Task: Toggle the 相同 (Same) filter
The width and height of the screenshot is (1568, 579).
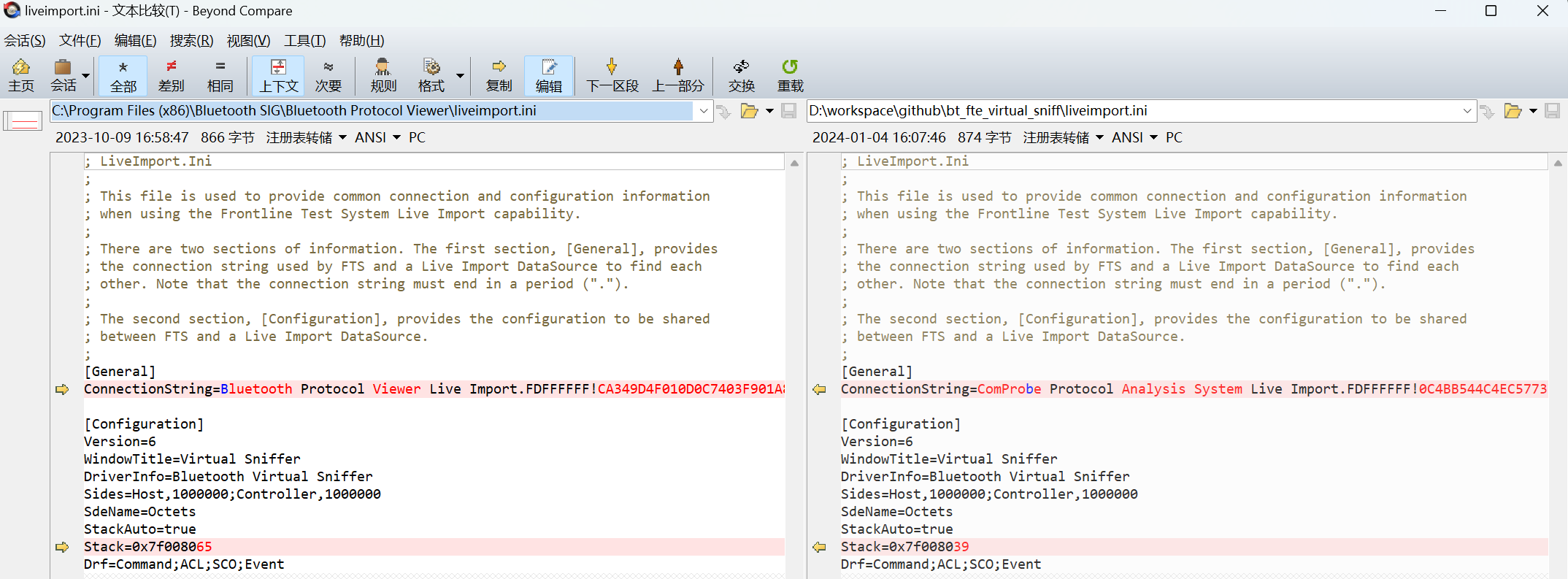Action: (x=220, y=76)
